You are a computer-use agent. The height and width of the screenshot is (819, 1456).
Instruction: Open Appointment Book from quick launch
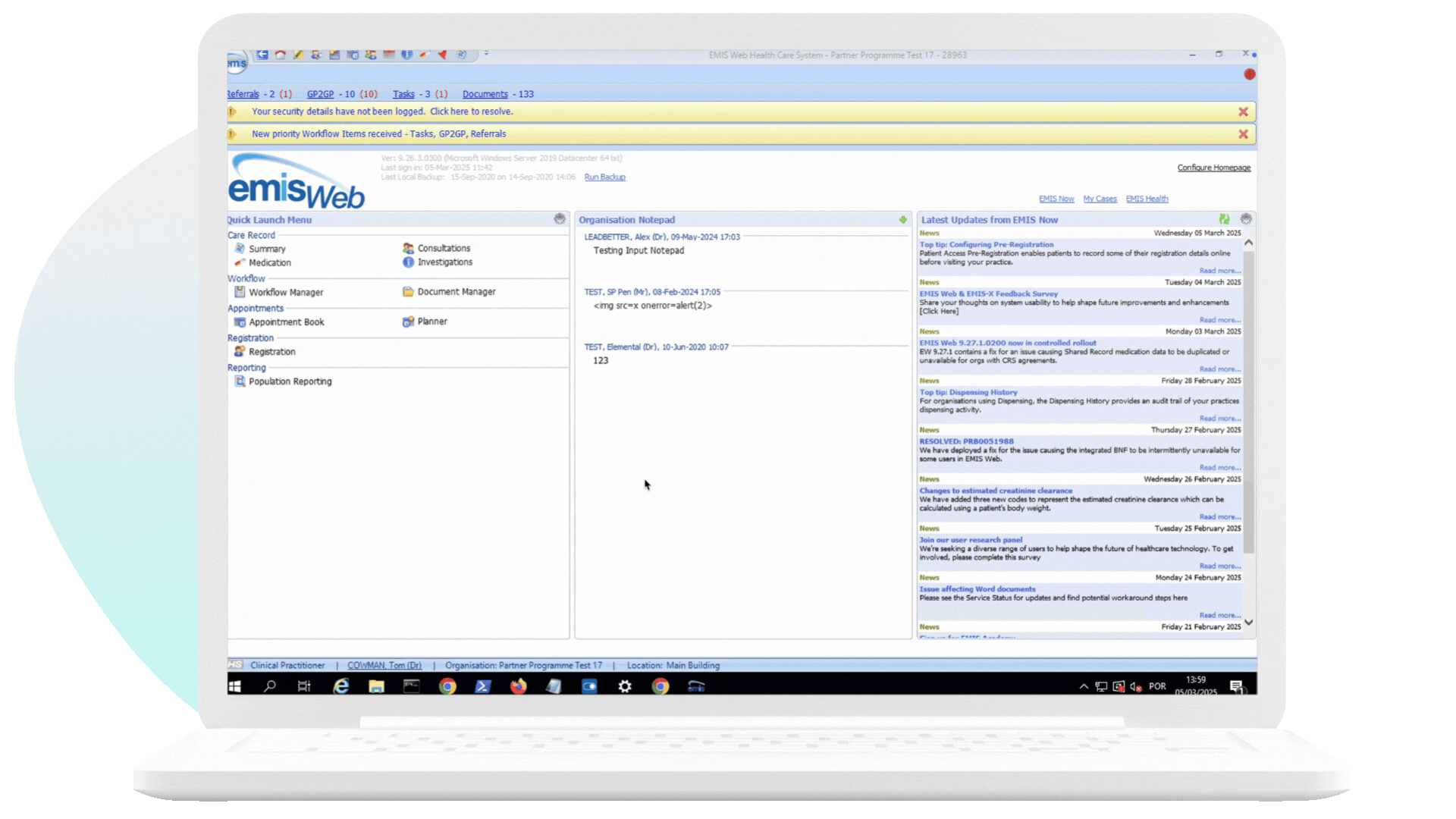pyautogui.click(x=286, y=322)
